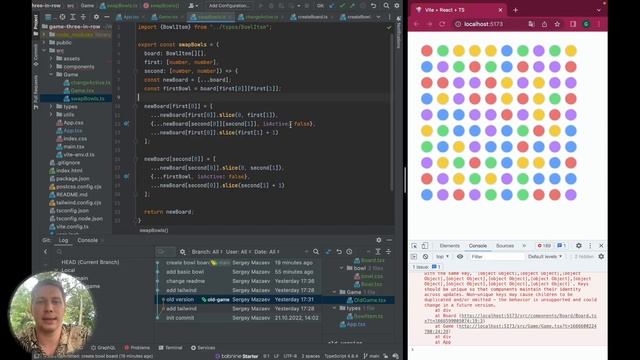
Task: Collapse the Game folder in project tree
Action: [x=51, y=75]
